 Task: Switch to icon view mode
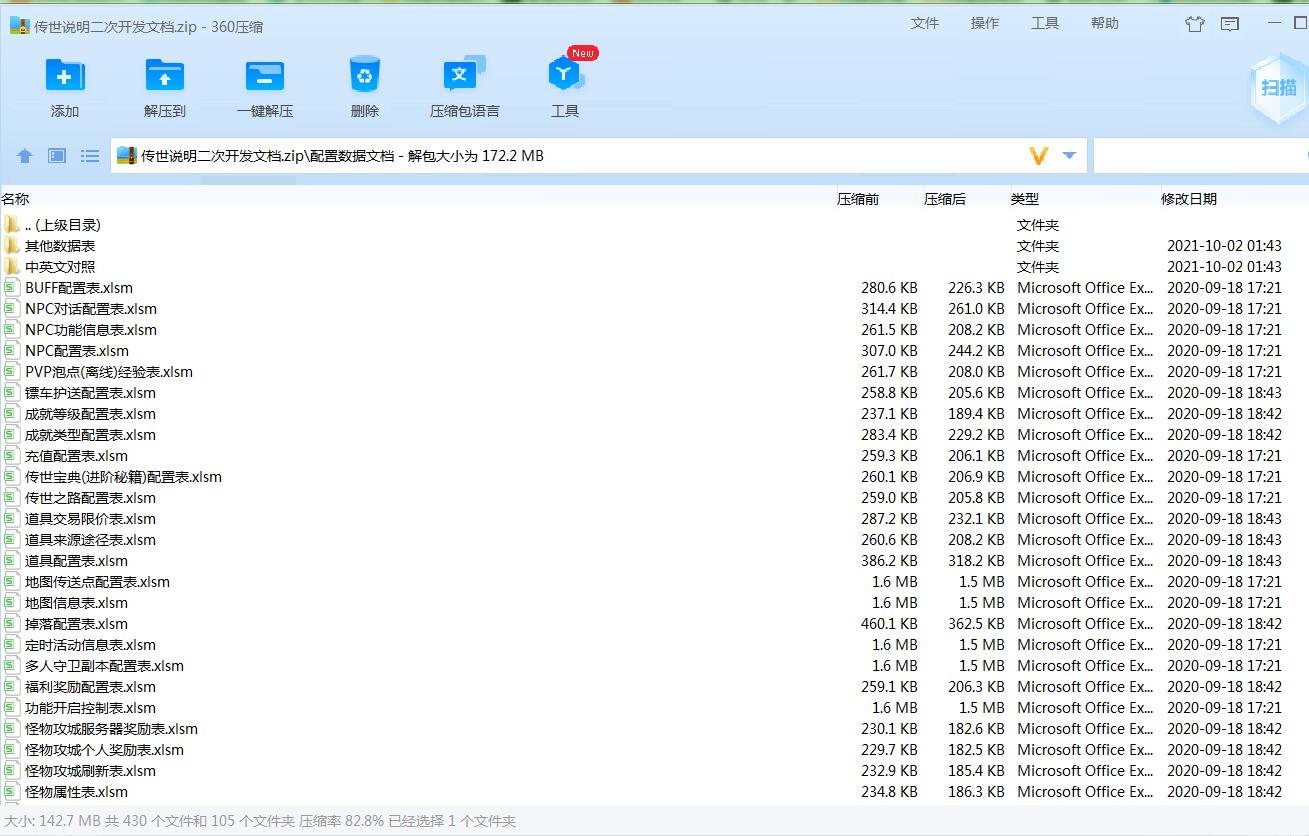[57, 156]
